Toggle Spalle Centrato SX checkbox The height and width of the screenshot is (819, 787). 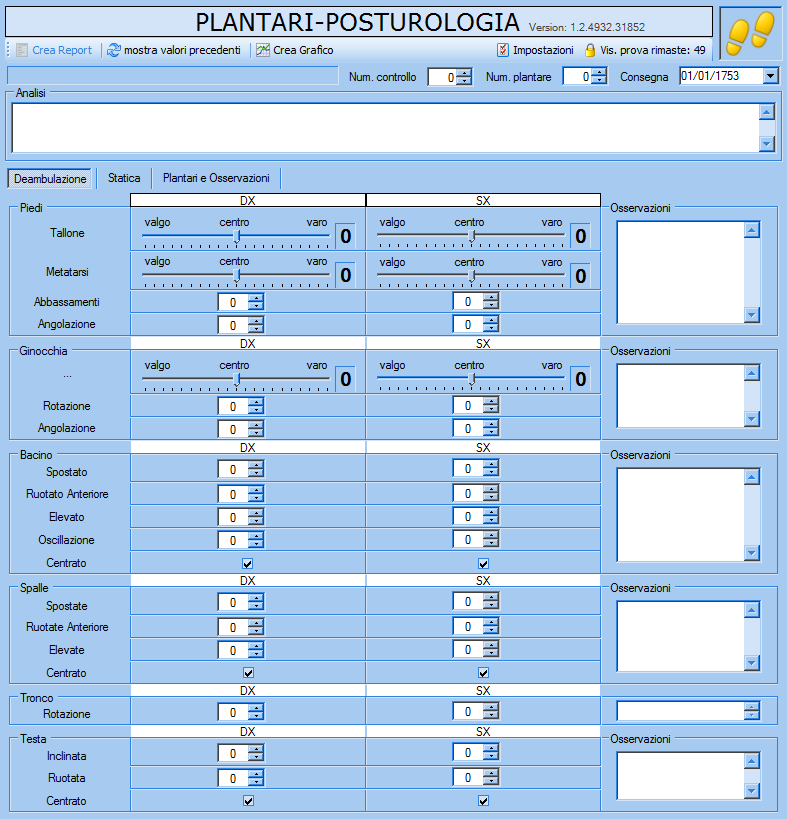pos(484,673)
